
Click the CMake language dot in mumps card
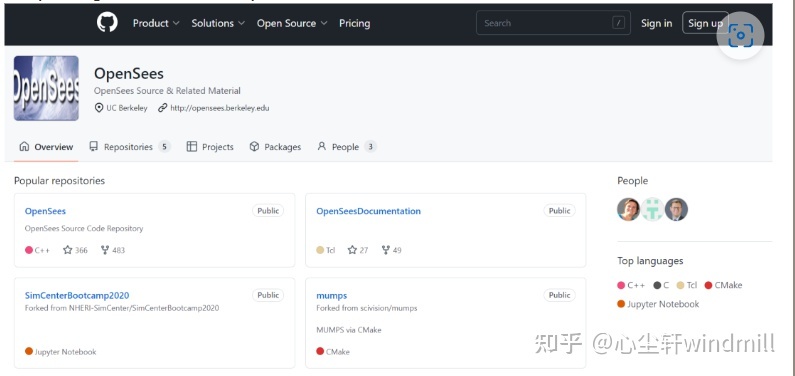point(320,351)
